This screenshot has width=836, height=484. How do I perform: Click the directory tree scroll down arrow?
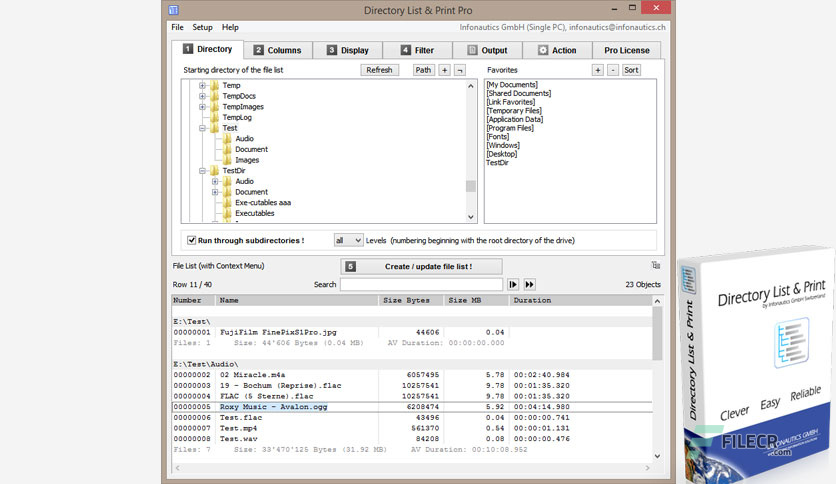(470, 217)
